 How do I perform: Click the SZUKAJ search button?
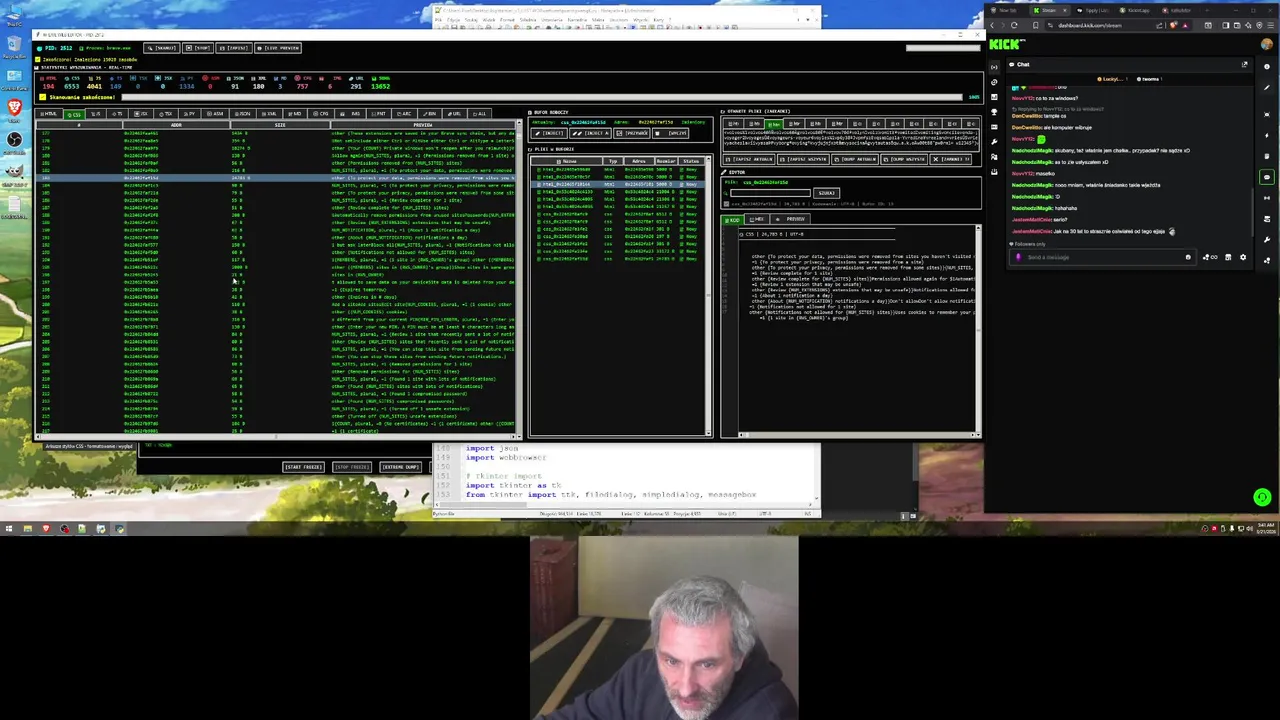click(826, 193)
